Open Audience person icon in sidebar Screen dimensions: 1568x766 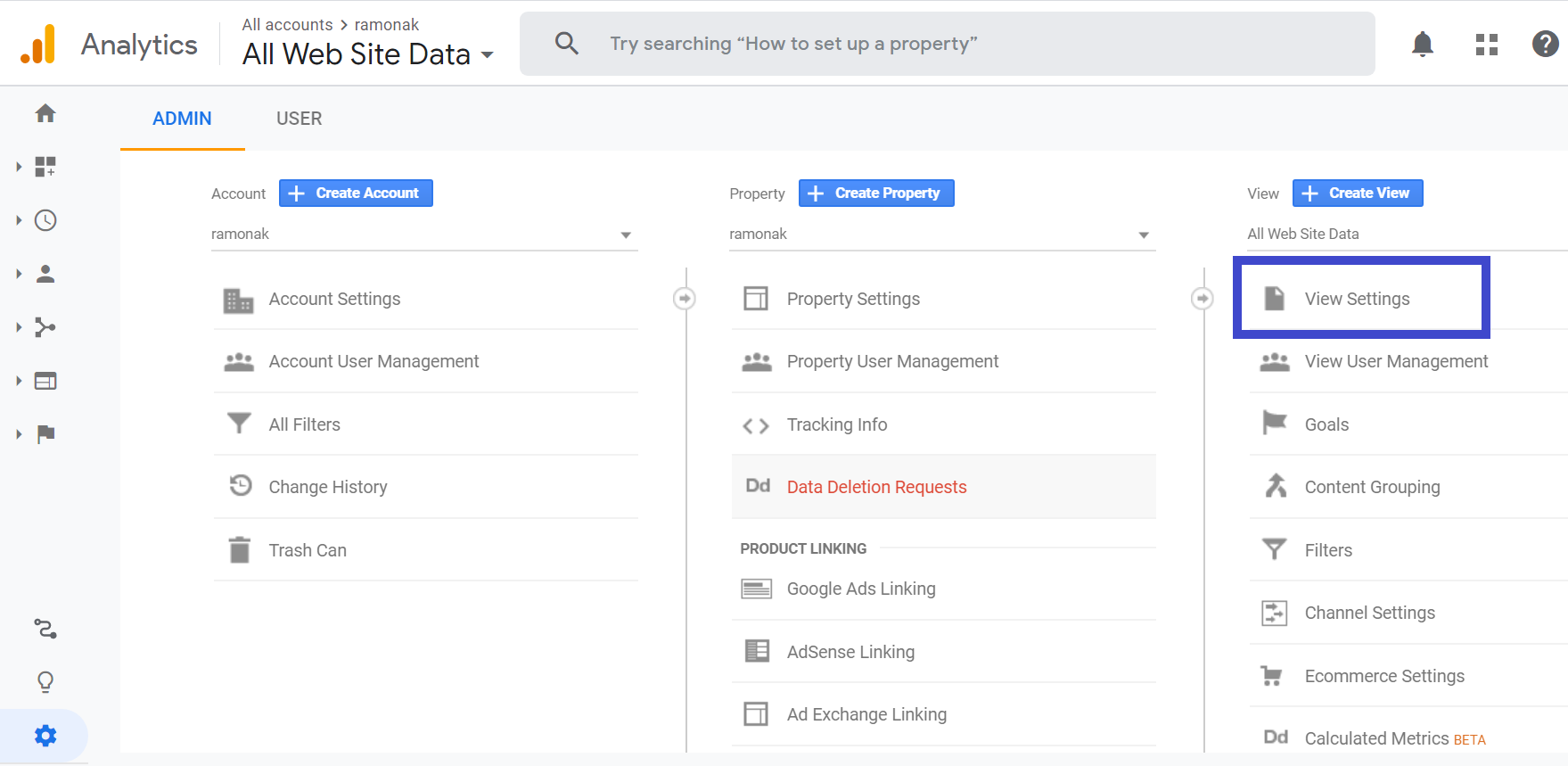[45, 274]
